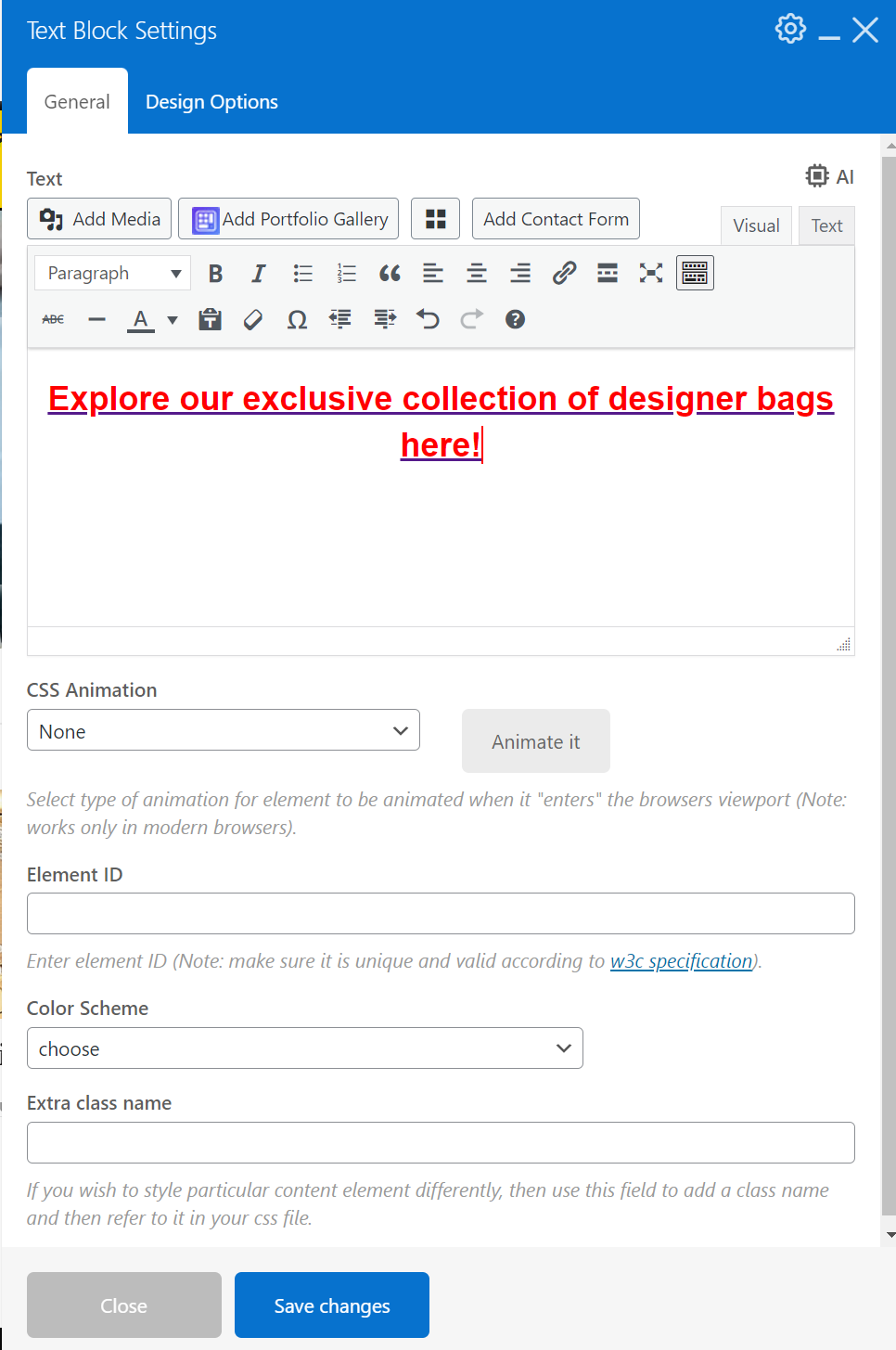Select the Italic formatting icon
Image resolution: width=896 pixels, height=1350 pixels.
258,273
